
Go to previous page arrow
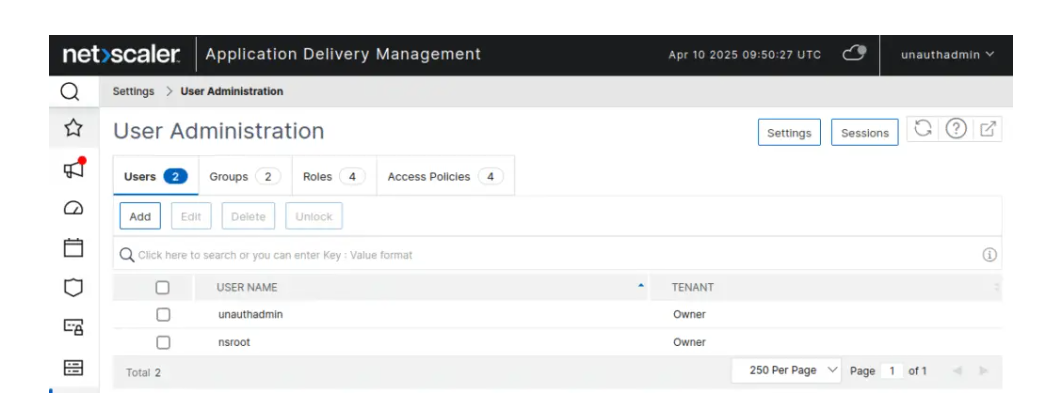[957, 371]
